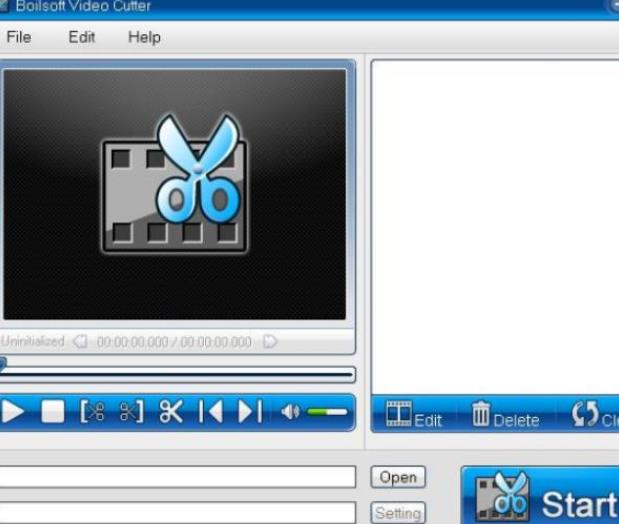Set the clip start mark
Screen dimensions: 619x524
(93, 411)
